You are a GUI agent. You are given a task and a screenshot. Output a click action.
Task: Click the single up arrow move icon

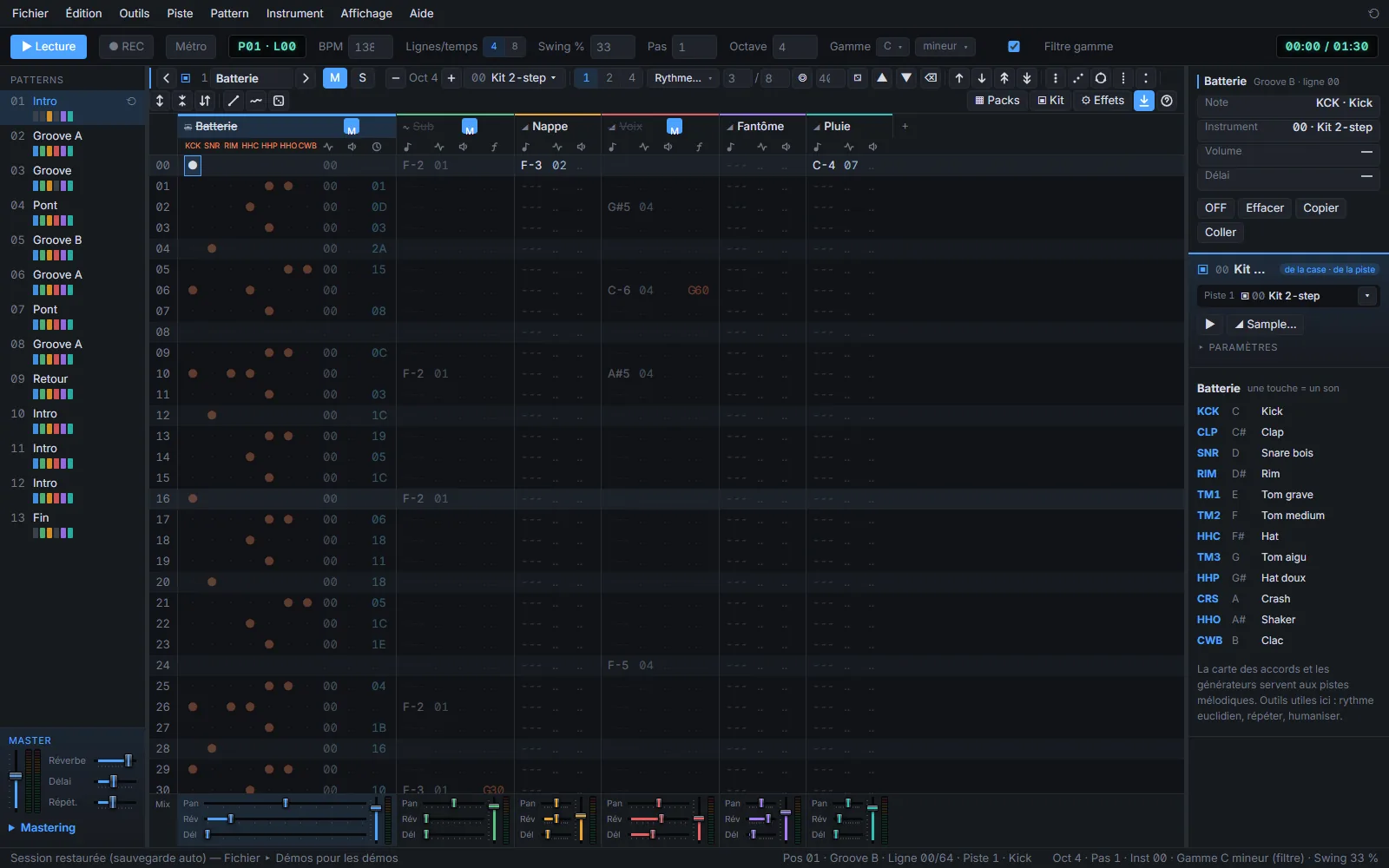(959, 78)
